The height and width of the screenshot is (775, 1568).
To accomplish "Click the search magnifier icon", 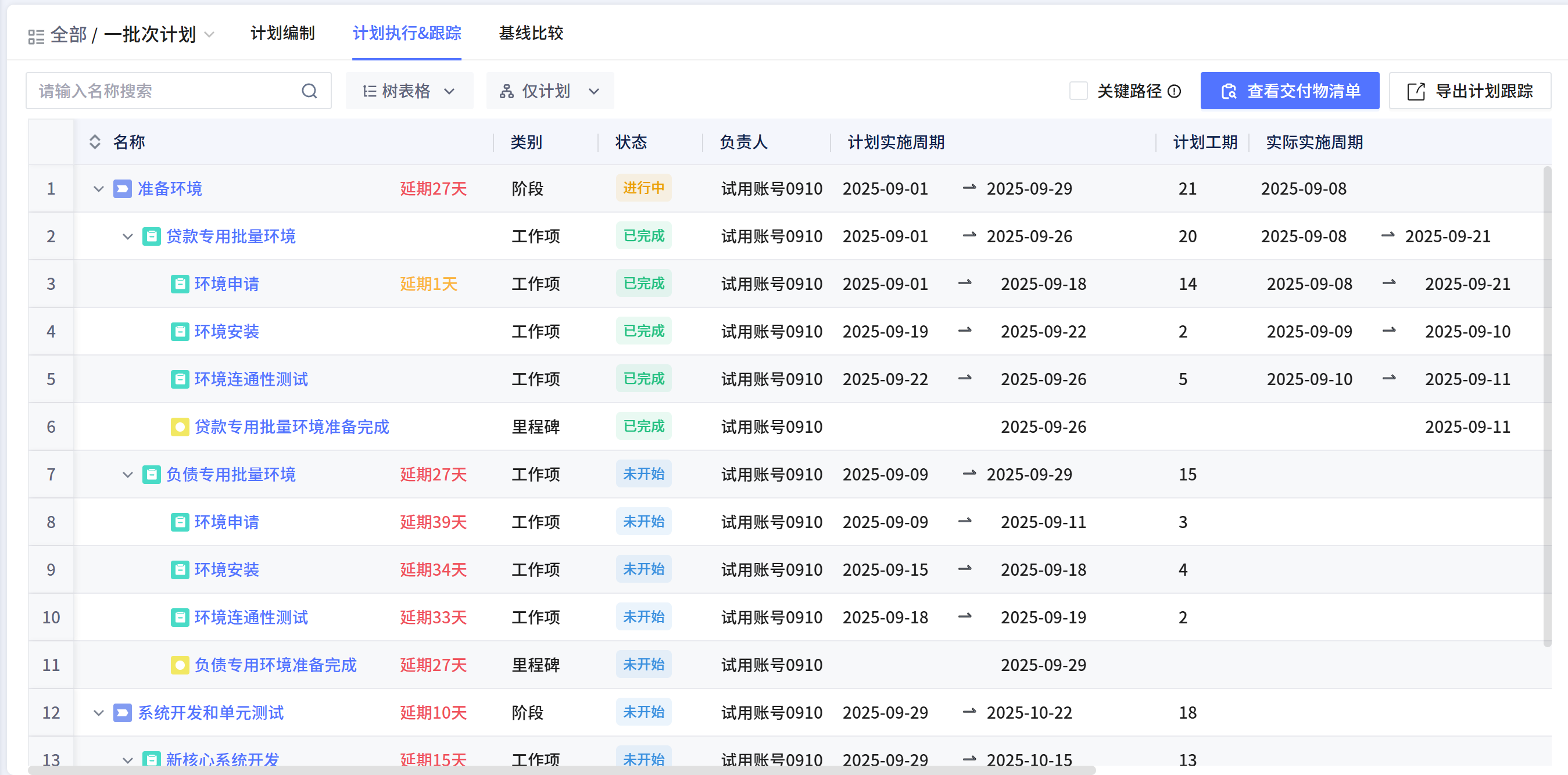I will [309, 91].
